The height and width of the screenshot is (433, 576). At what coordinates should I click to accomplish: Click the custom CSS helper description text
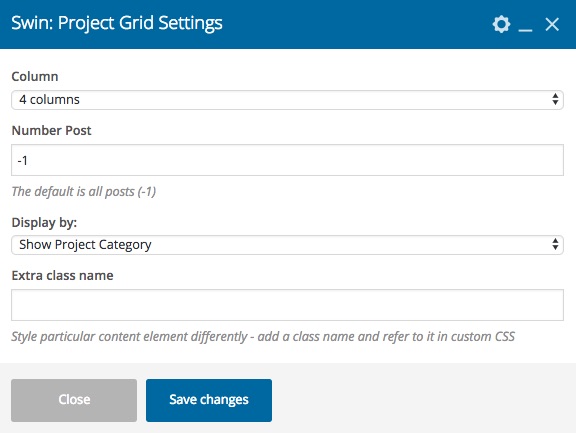263,336
